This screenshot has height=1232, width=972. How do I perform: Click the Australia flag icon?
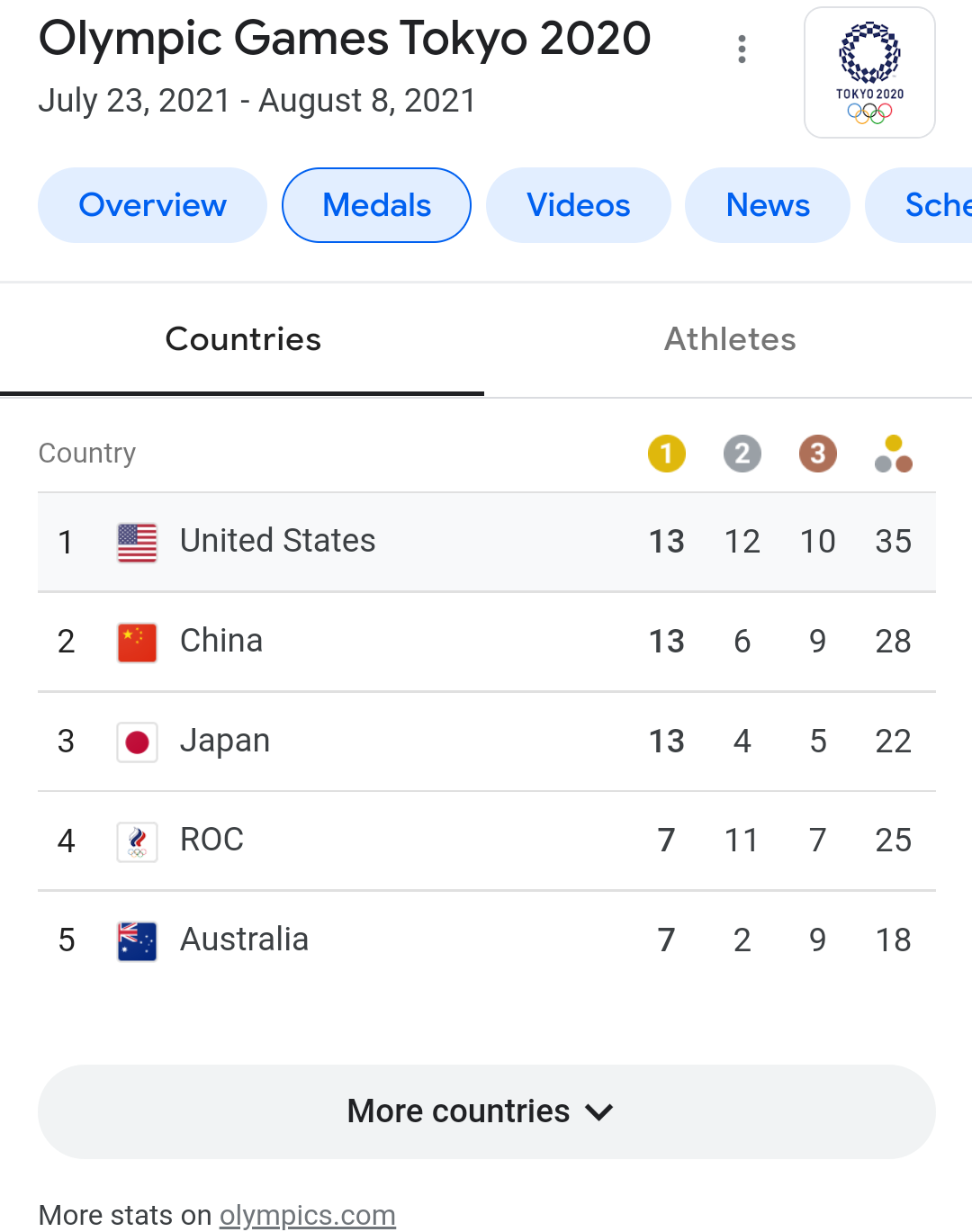pyautogui.click(x=137, y=941)
